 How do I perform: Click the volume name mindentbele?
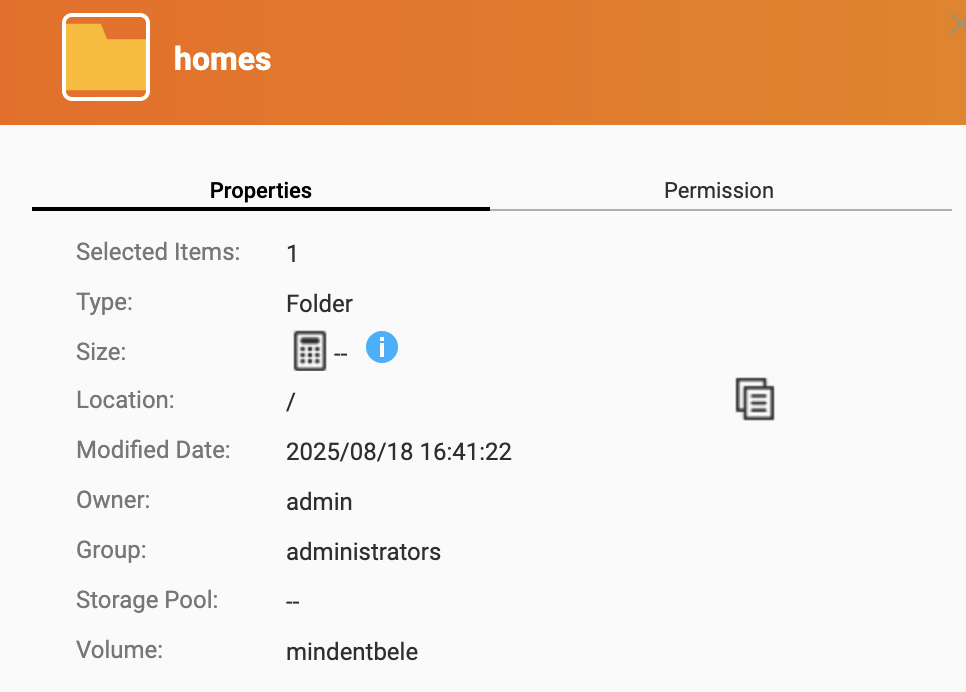(x=352, y=651)
